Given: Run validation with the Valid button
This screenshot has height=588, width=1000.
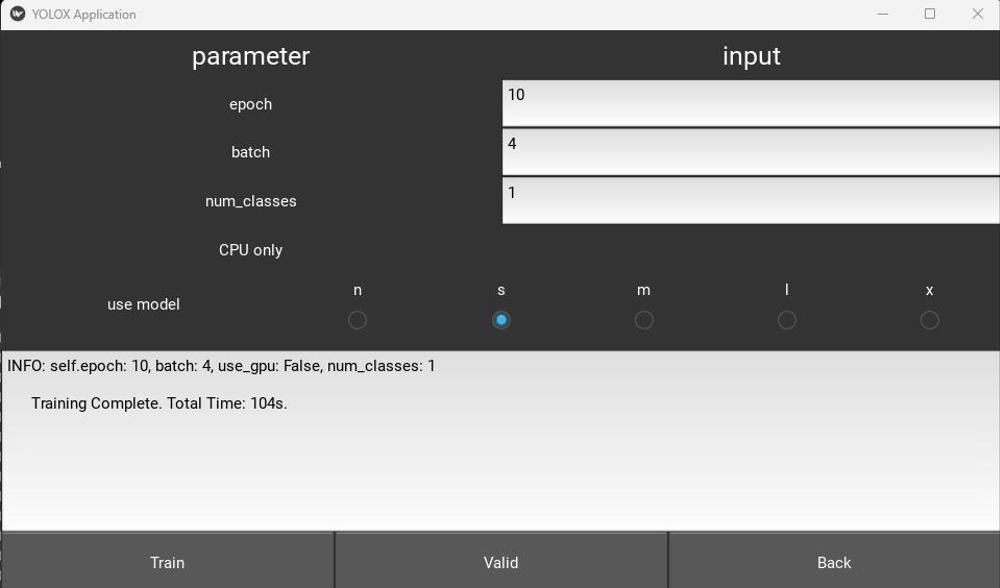Looking at the screenshot, I should pyautogui.click(x=501, y=561).
